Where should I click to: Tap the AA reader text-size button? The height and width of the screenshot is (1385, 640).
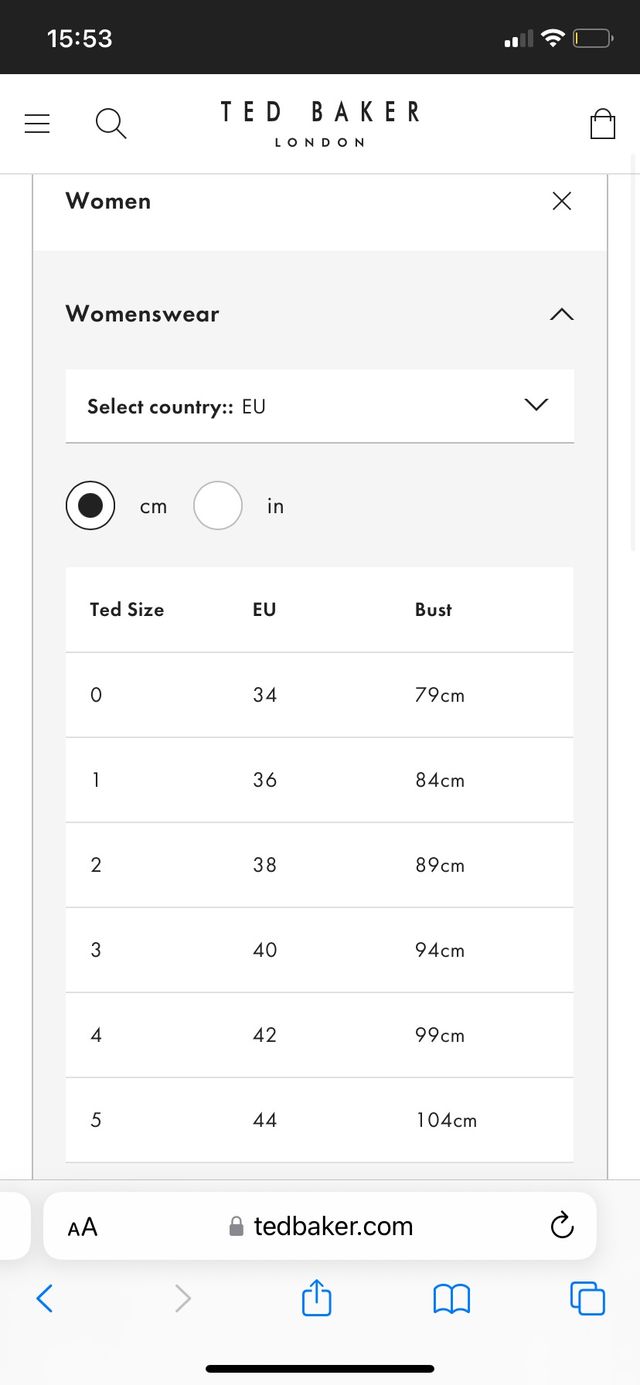pyautogui.click(x=82, y=1227)
